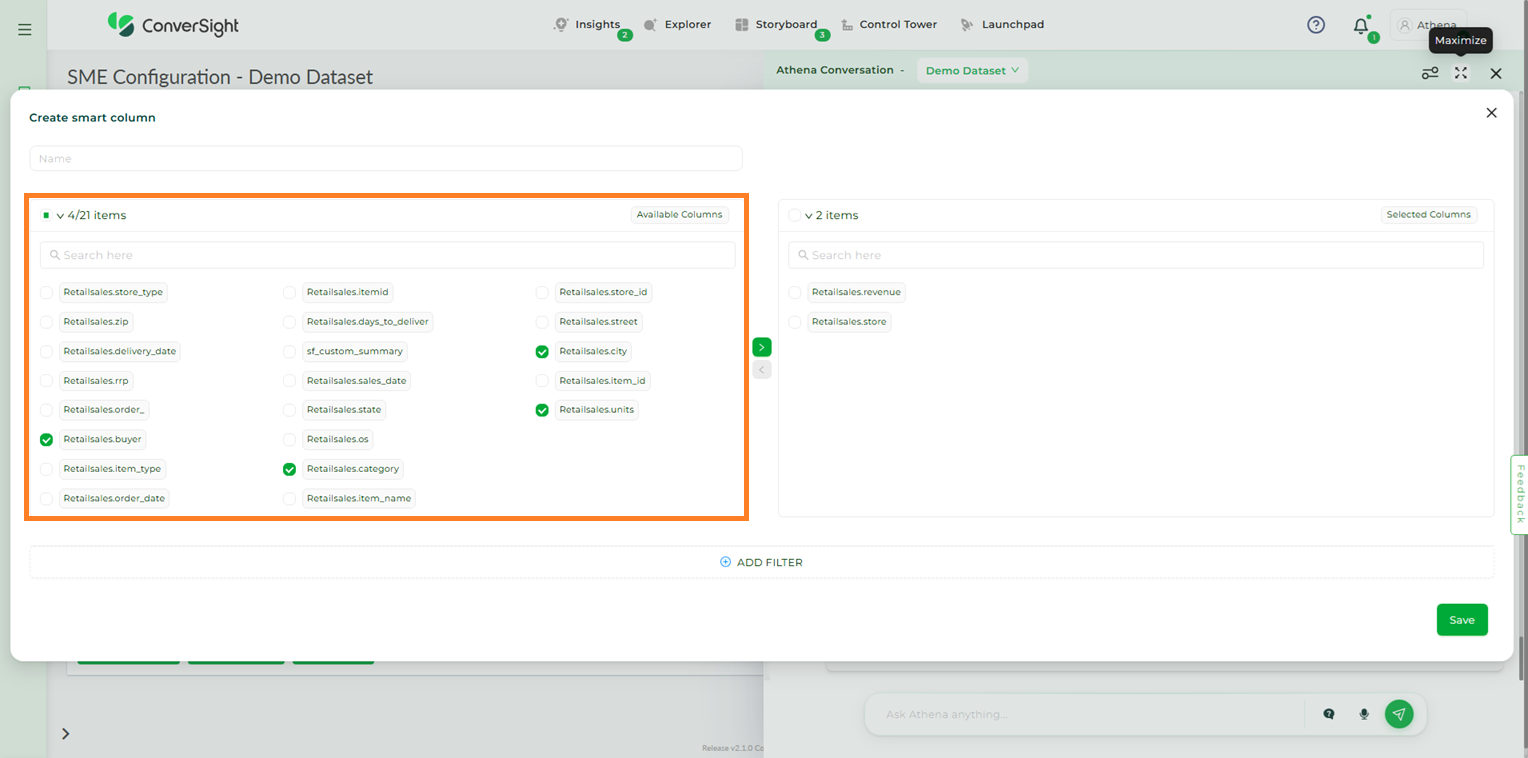Expand the 2 items selection dropdown
The height and width of the screenshot is (758, 1528).
click(808, 216)
